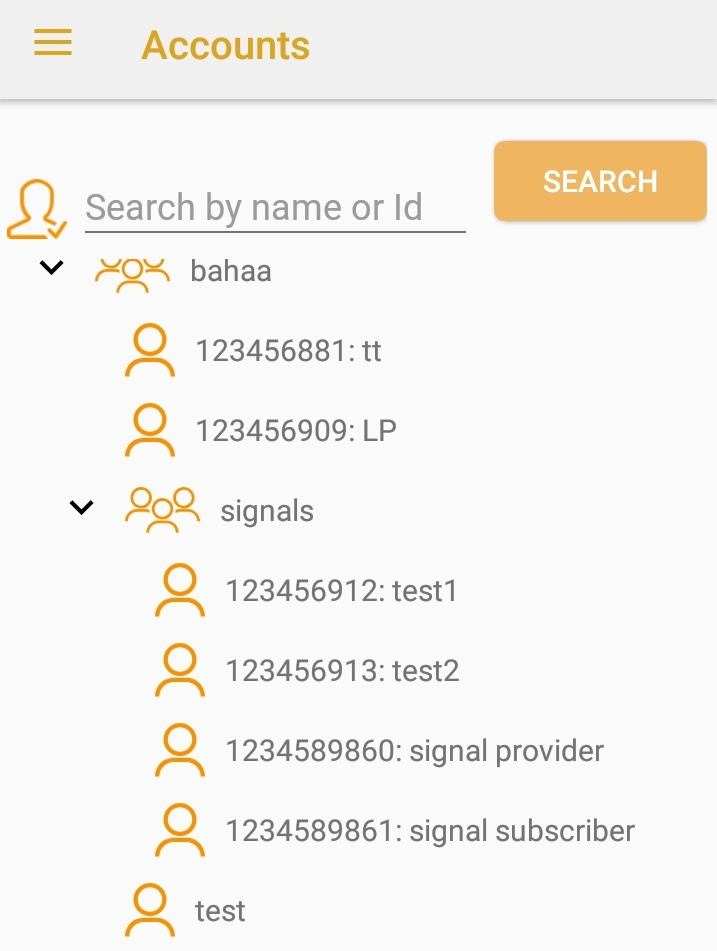Click the user icon beside 123456909: LP
This screenshot has width=717, height=951.
pyautogui.click(x=150, y=431)
